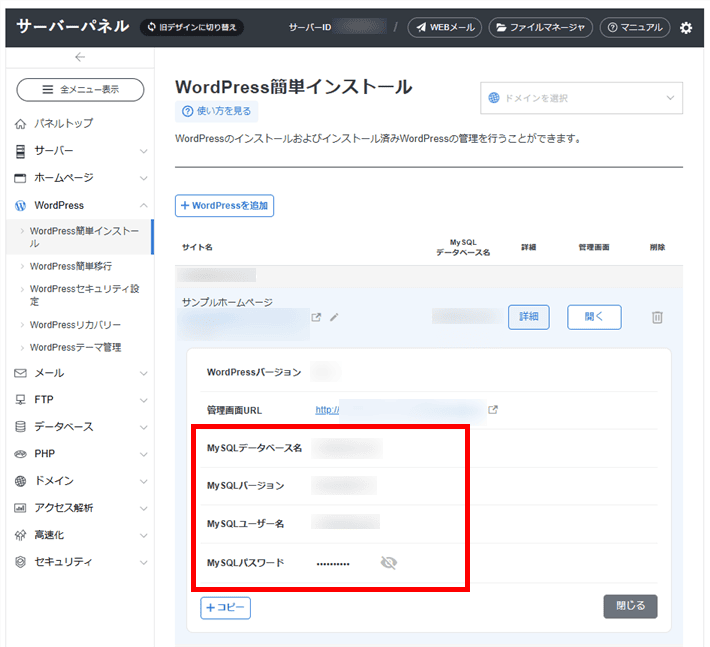Viewport: 710px width, 647px height.
Task: Click the 詳細 button
Action: pos(528,317)
